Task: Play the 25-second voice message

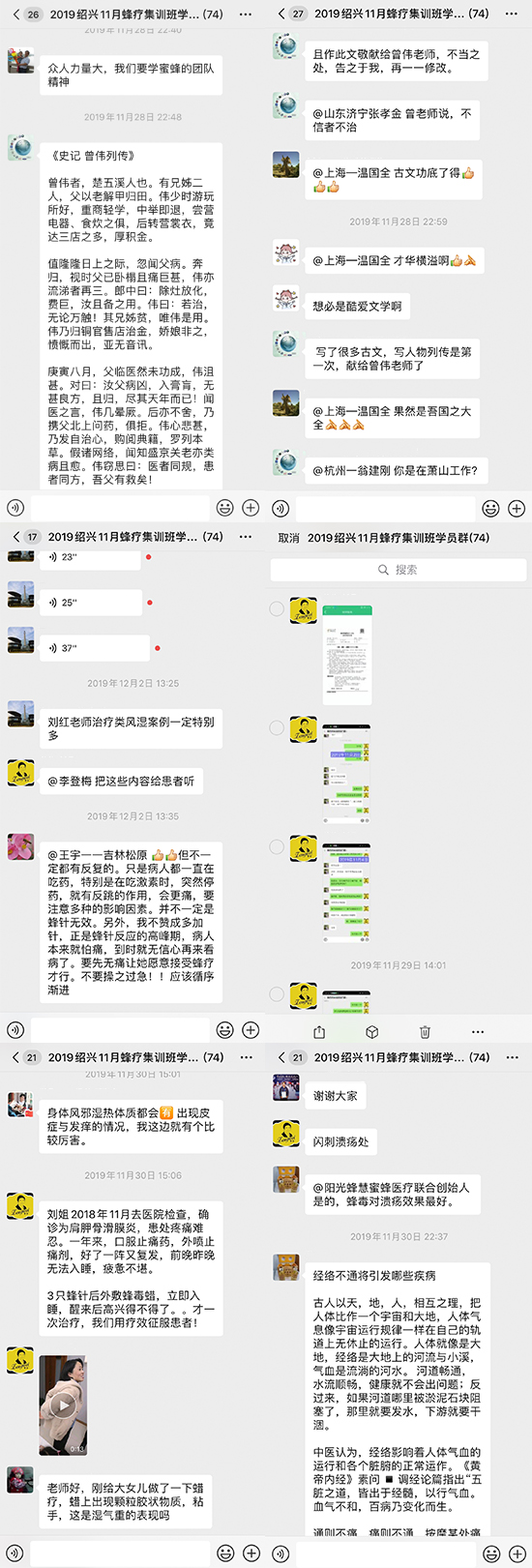Action: (x=92, y=602)
